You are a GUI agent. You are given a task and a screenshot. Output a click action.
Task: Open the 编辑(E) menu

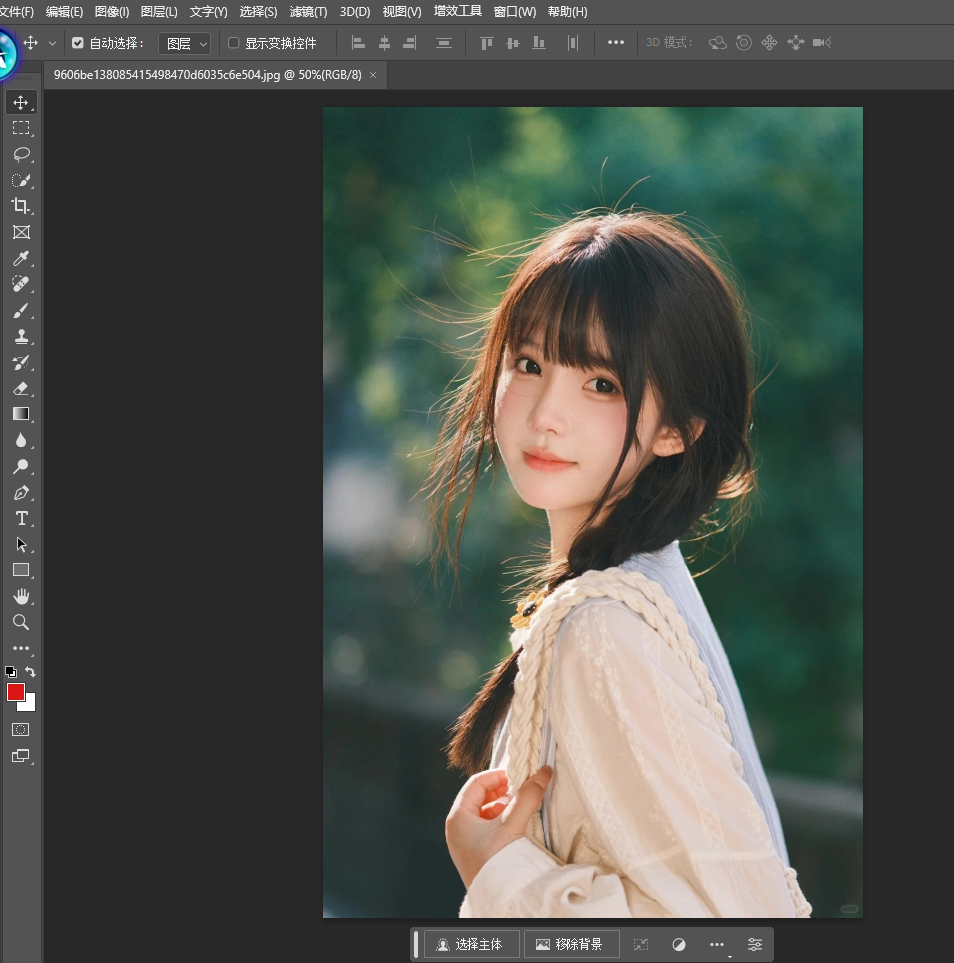tap(64, 12)
